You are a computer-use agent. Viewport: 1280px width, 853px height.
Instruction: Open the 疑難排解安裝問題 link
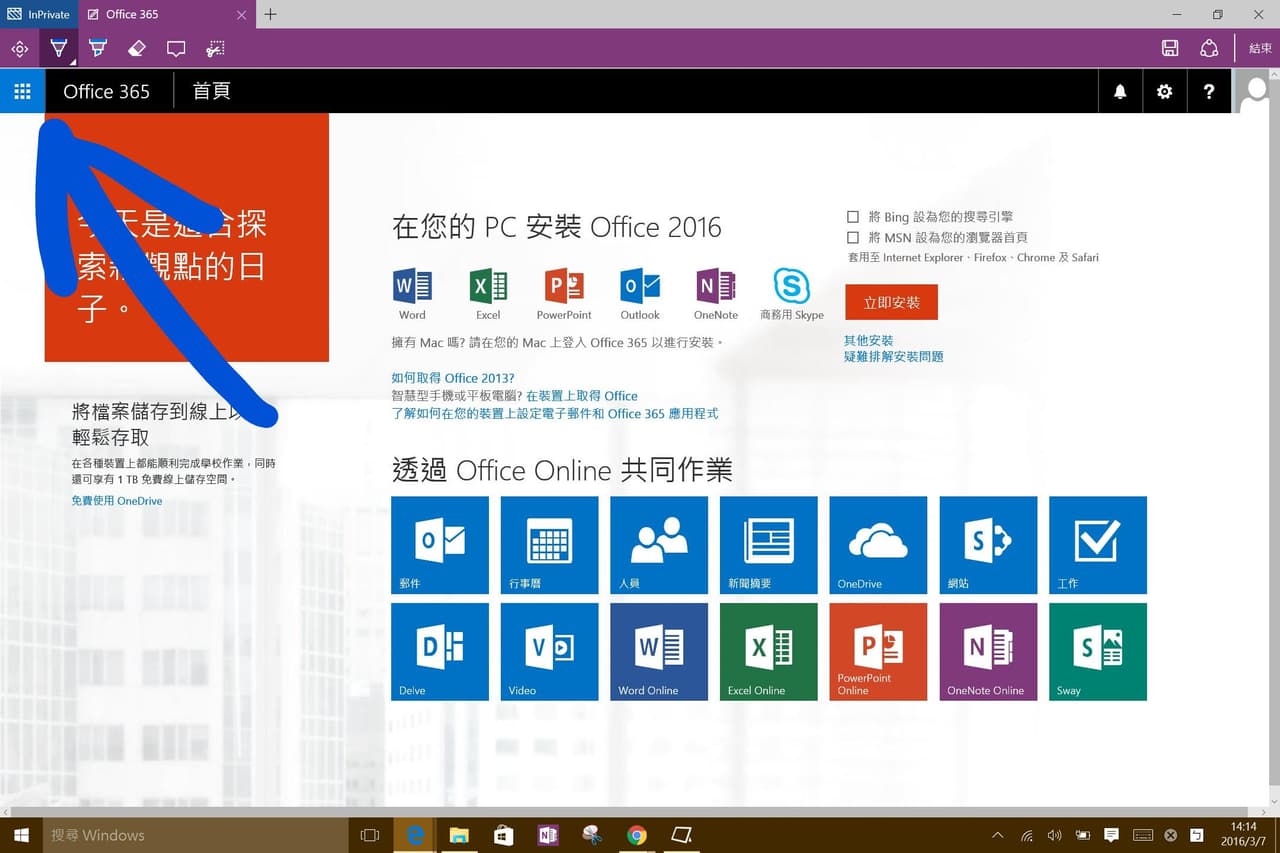[894, 356]
